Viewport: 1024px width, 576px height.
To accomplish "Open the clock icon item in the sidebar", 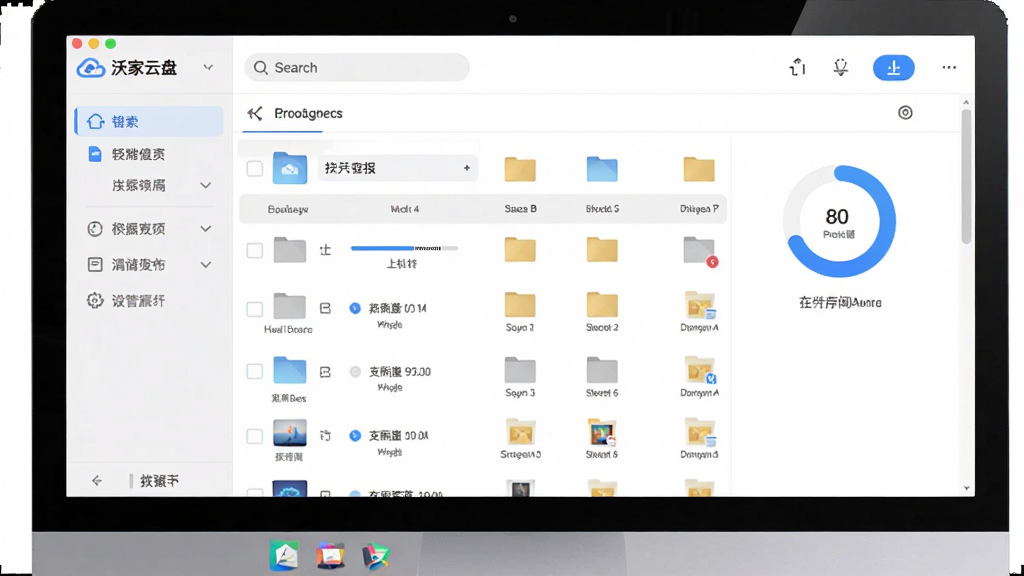I will click(x=95, y=229).
